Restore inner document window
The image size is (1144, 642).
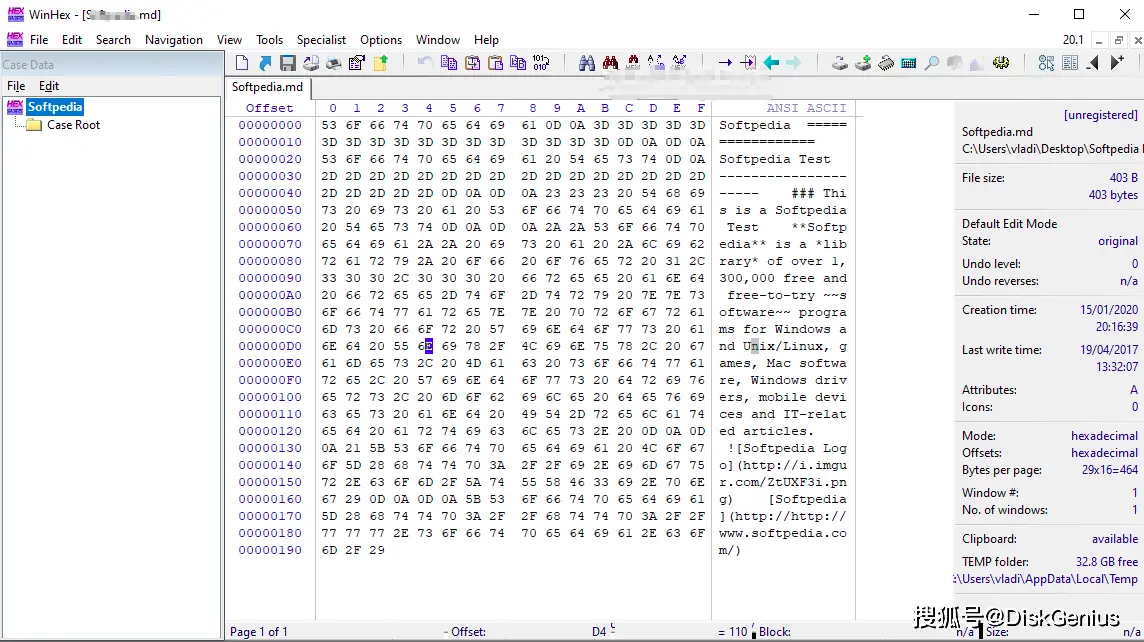1118,40
